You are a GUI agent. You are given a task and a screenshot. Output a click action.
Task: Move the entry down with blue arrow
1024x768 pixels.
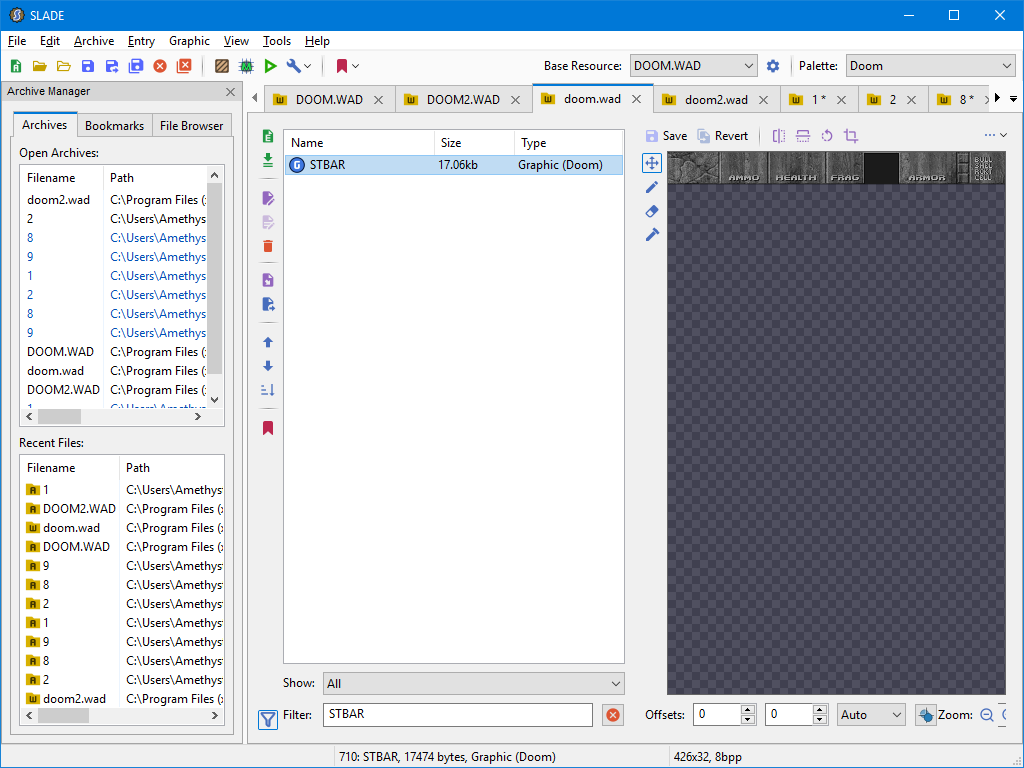(x=268, y=366)
